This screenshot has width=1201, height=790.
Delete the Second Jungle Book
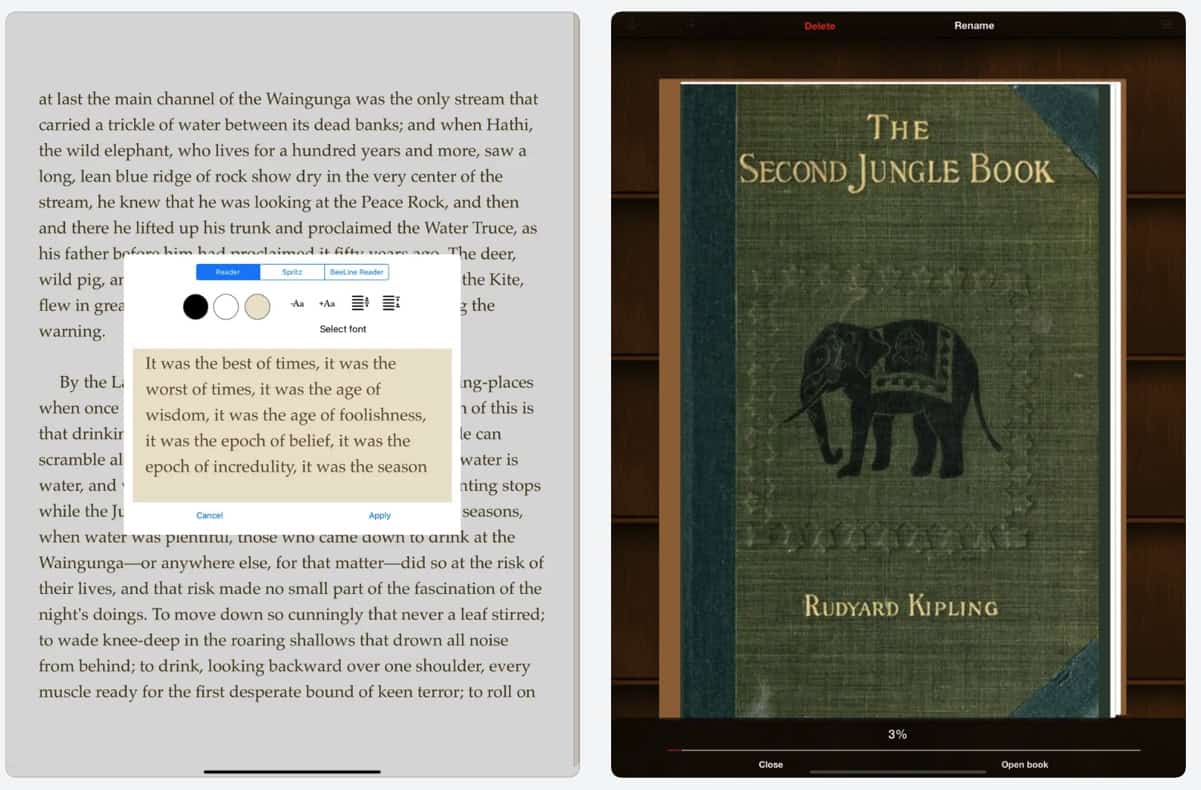[x=819, y=26]
